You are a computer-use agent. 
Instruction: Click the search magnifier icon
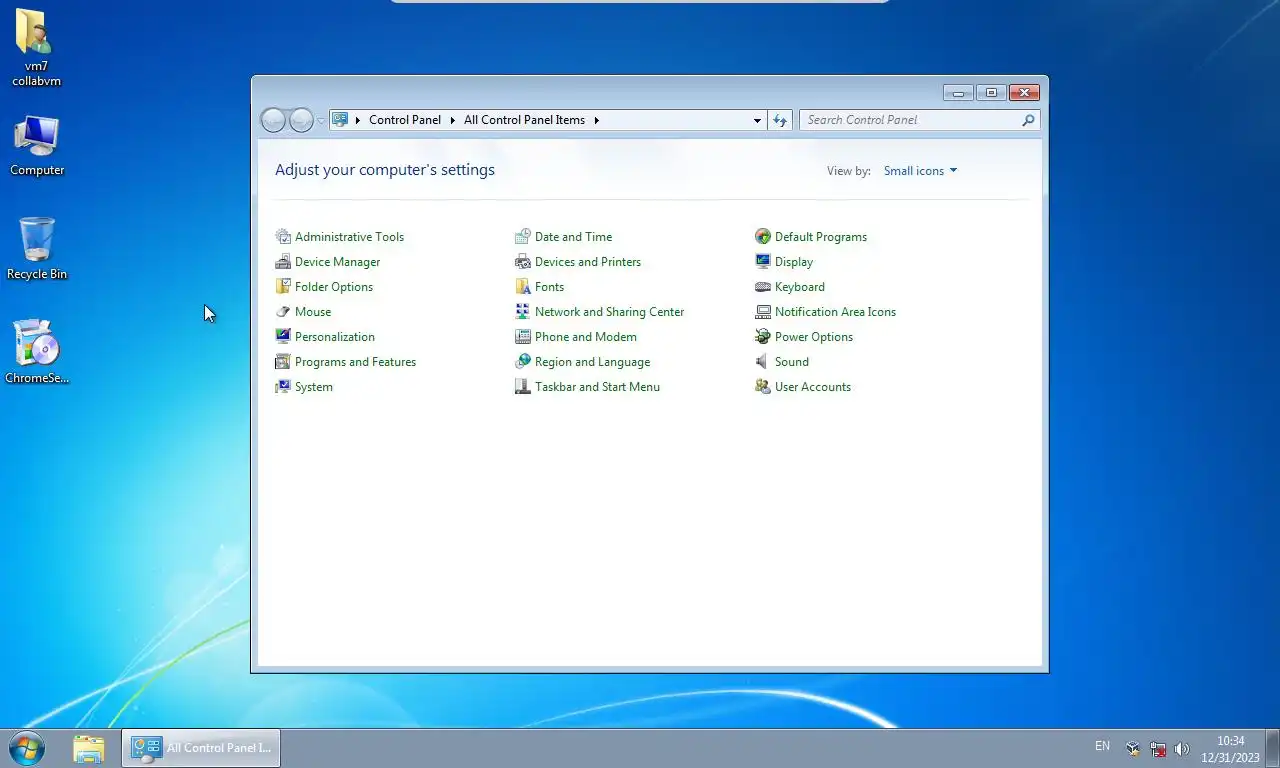1028,120
